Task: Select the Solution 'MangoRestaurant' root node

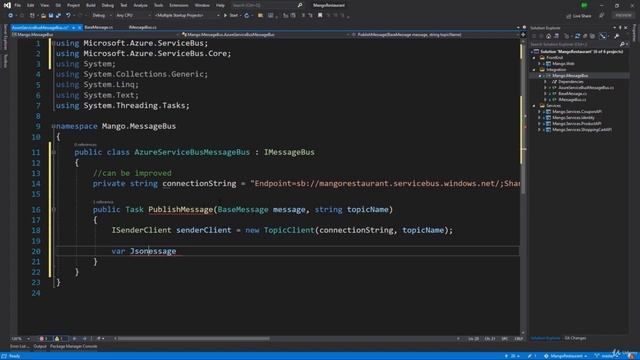Action: coord(581,52)
